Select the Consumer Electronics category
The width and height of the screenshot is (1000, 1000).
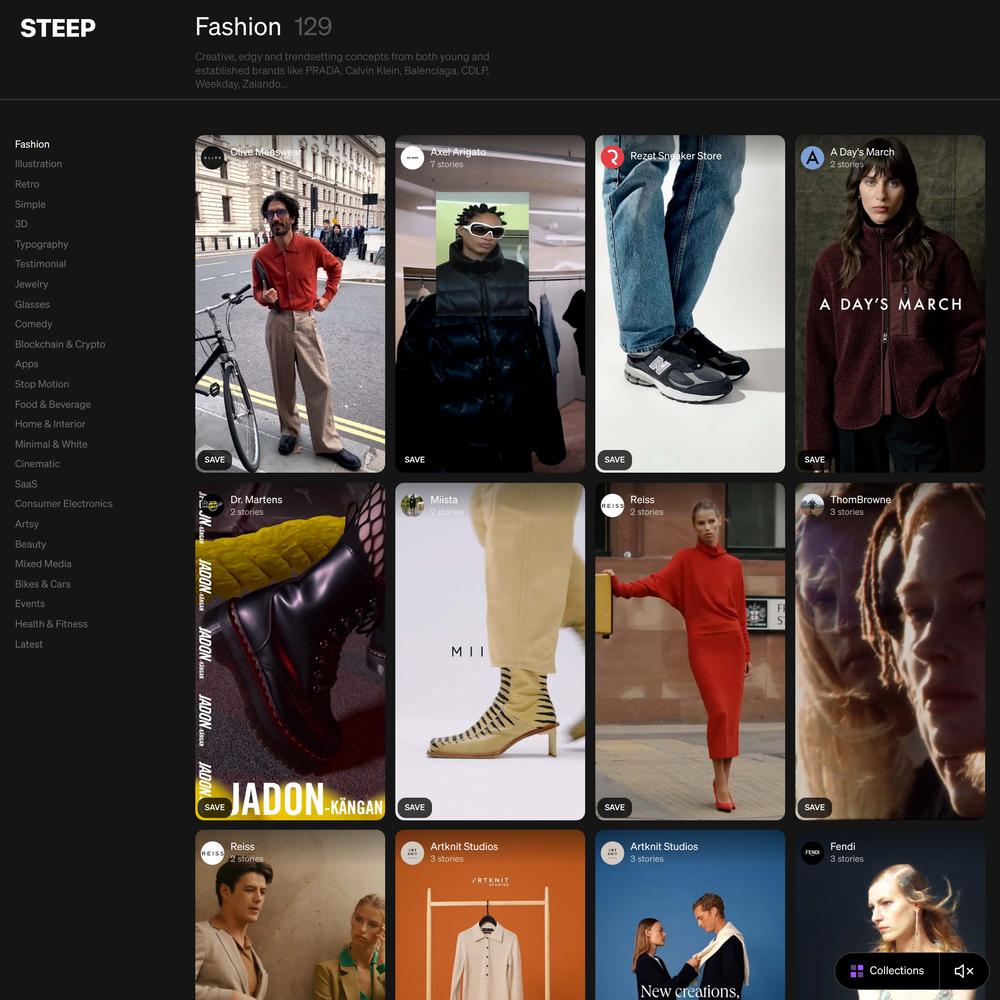(64, 504)
